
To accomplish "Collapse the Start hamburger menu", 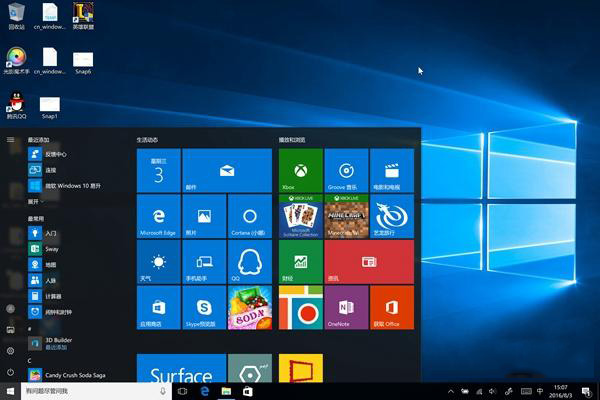I will (10, 140).
